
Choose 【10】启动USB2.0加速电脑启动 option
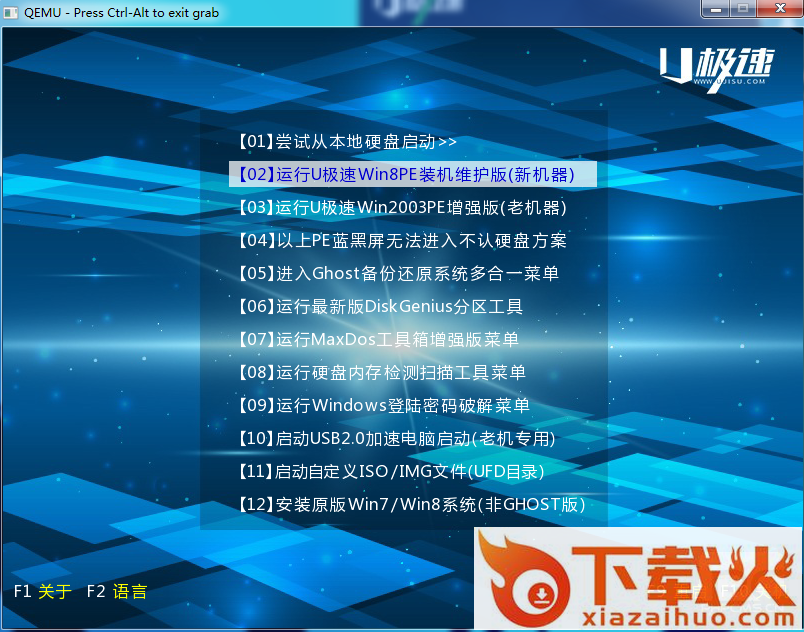396,438
